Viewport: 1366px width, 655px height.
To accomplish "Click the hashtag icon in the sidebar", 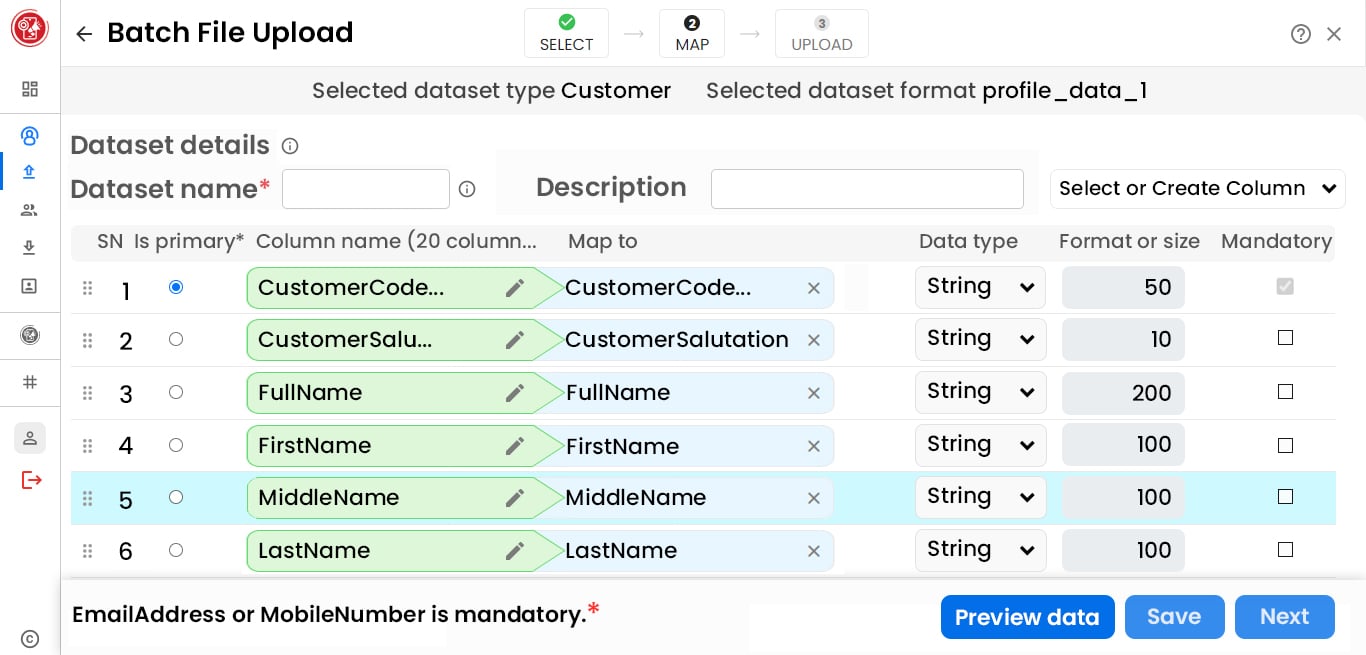I will (x=30, y=381).
